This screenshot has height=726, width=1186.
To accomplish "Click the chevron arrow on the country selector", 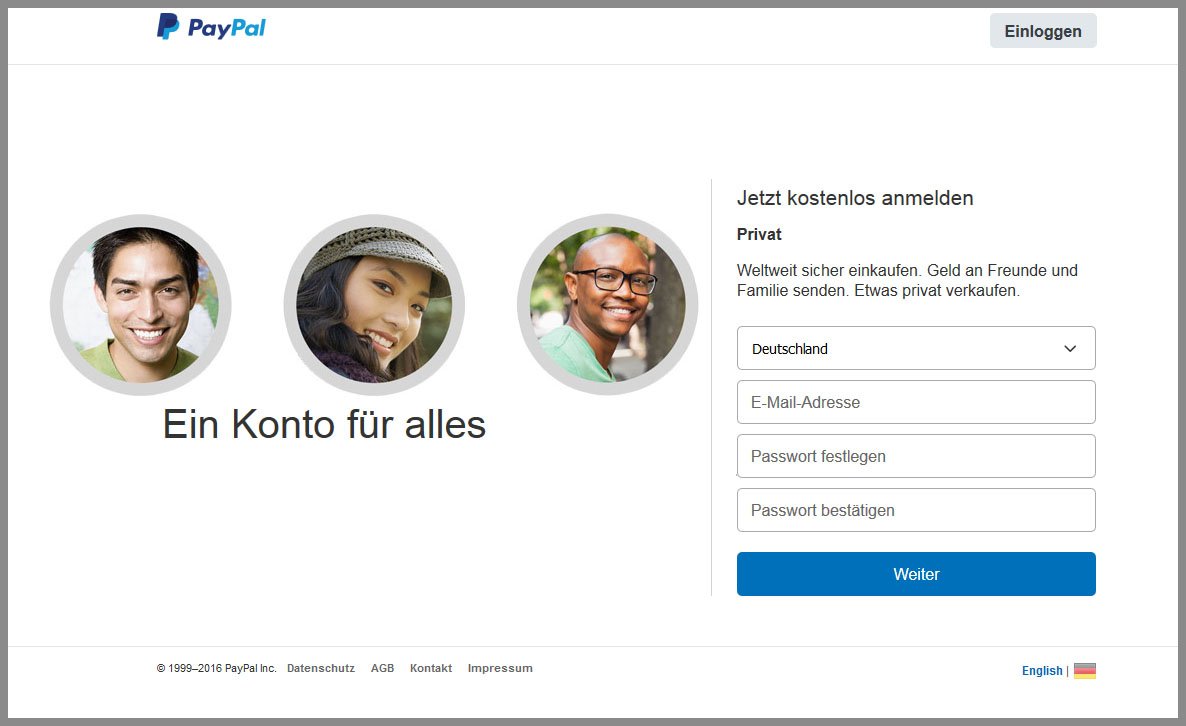I will [1070, 348].
